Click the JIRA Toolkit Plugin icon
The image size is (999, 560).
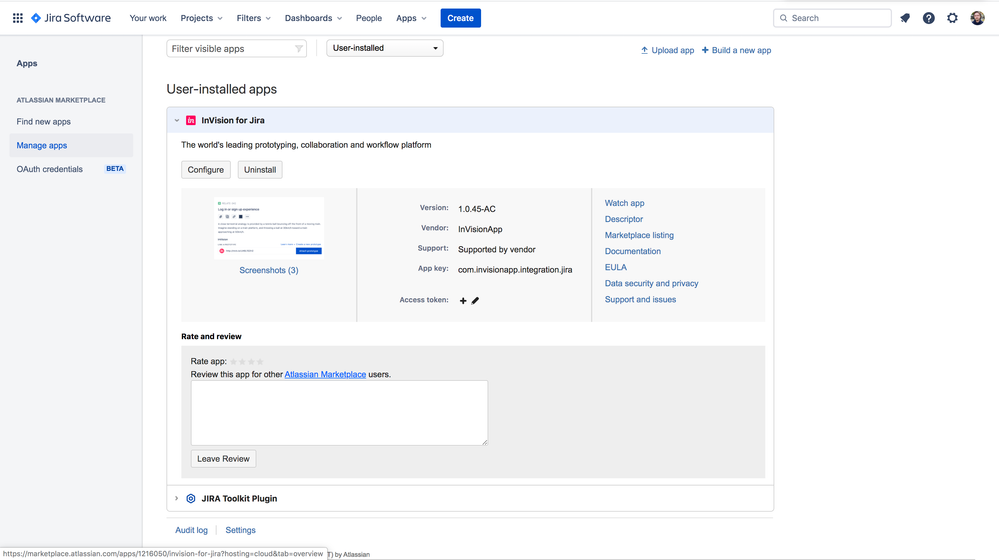coord(190,499)
